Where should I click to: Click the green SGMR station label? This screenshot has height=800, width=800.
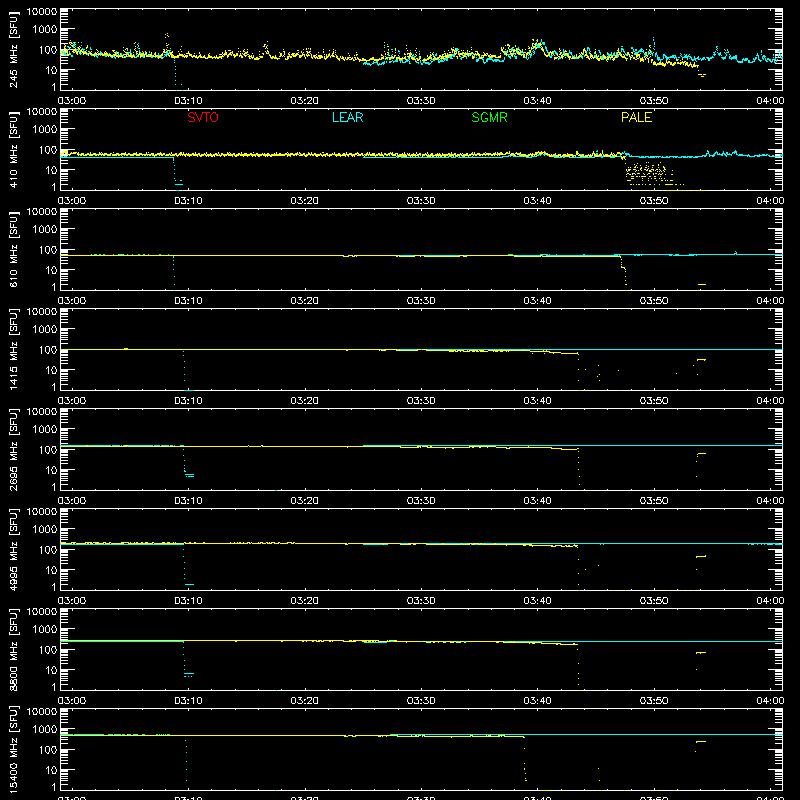[489, 117]
